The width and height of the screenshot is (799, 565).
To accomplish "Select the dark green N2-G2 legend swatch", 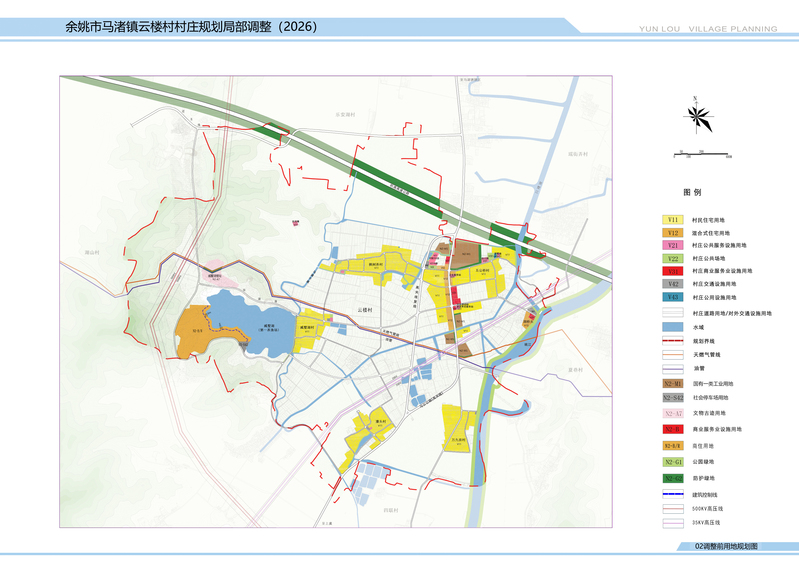I will [x=673, y=478].
